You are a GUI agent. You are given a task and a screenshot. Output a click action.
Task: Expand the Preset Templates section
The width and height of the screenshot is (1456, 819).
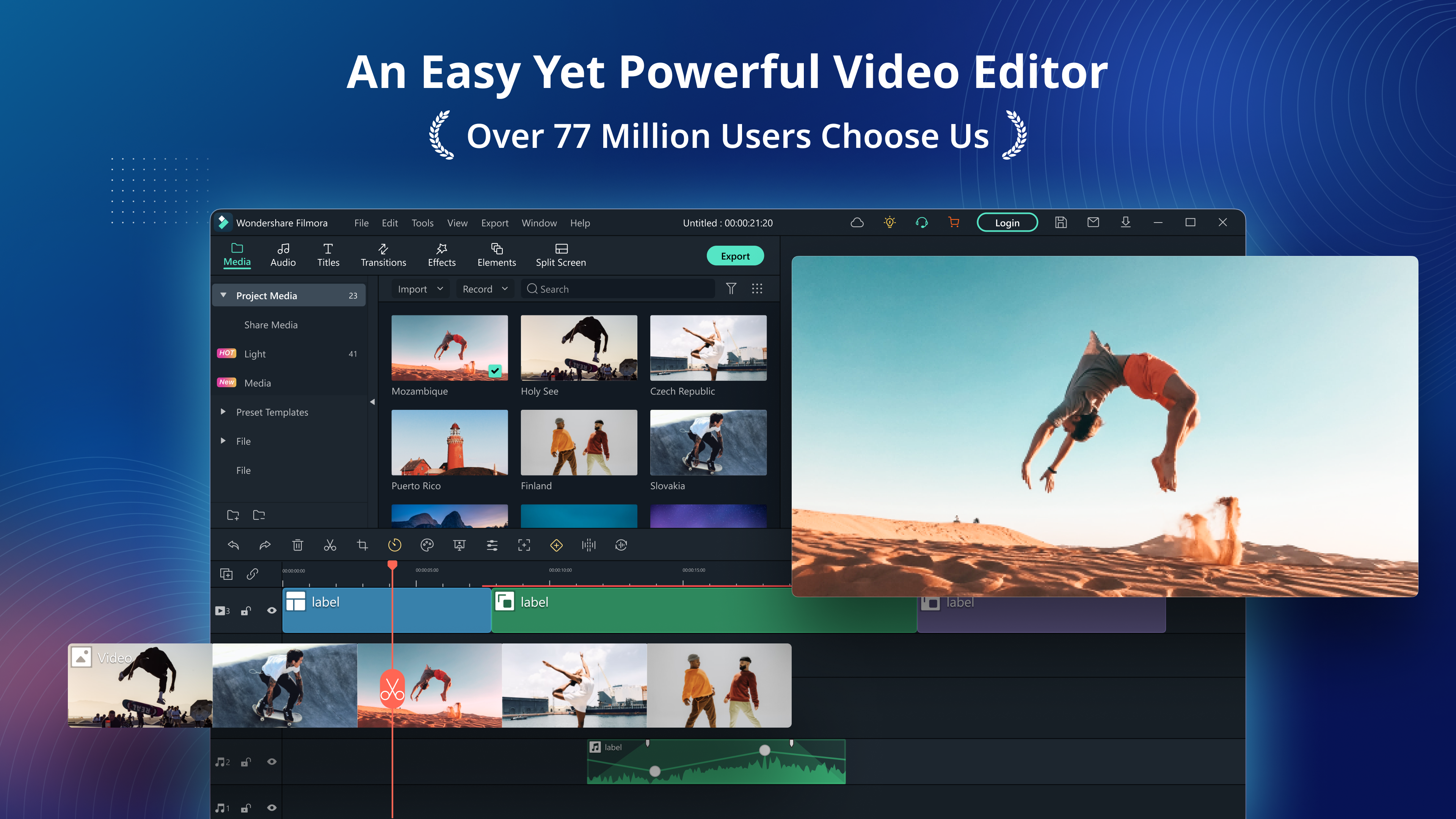(223, 412)
